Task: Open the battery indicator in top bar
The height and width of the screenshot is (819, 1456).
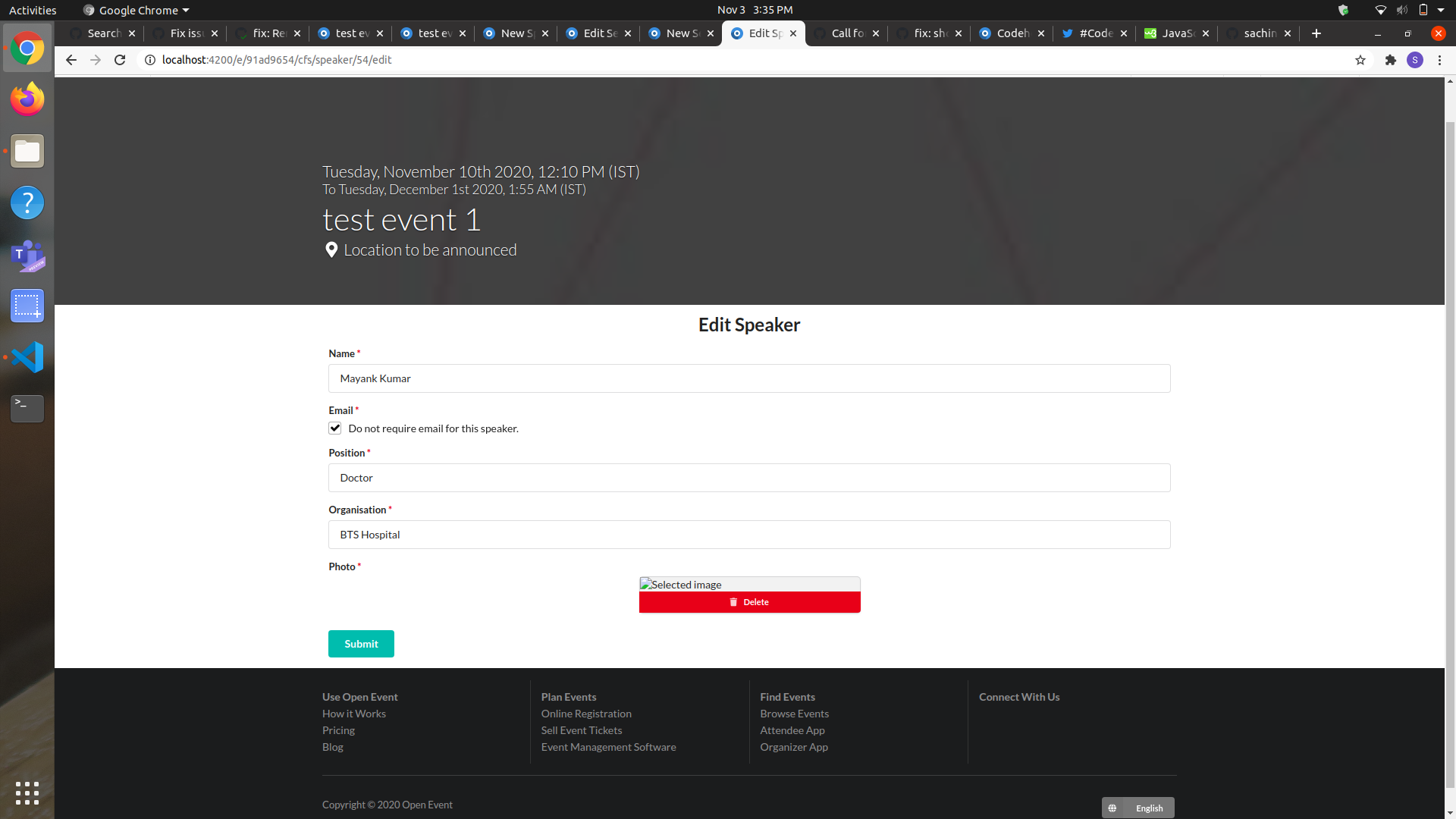Action: [x=1423, y=10]
